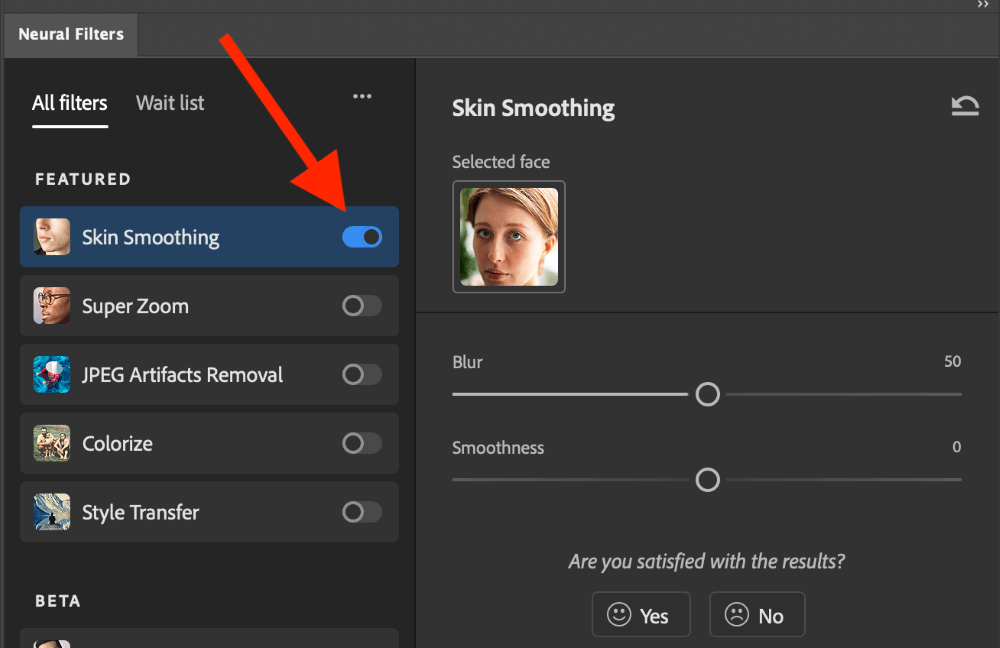The image size is (1000, 648).
Task: Collapse panel using double-arrow icon
Action: [x=982, y=5]
